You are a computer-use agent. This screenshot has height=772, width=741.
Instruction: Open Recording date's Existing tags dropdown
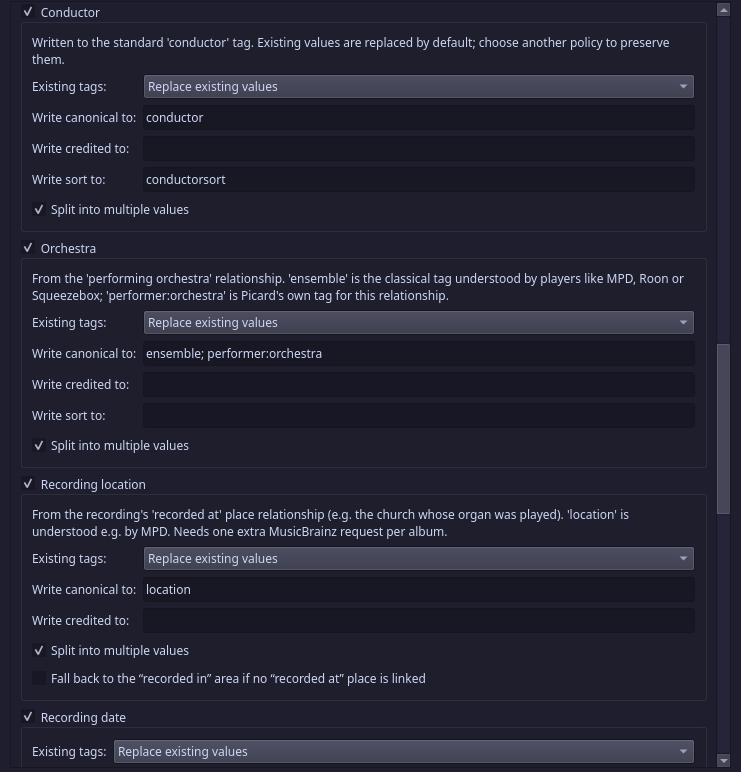[x=404, y=751]
